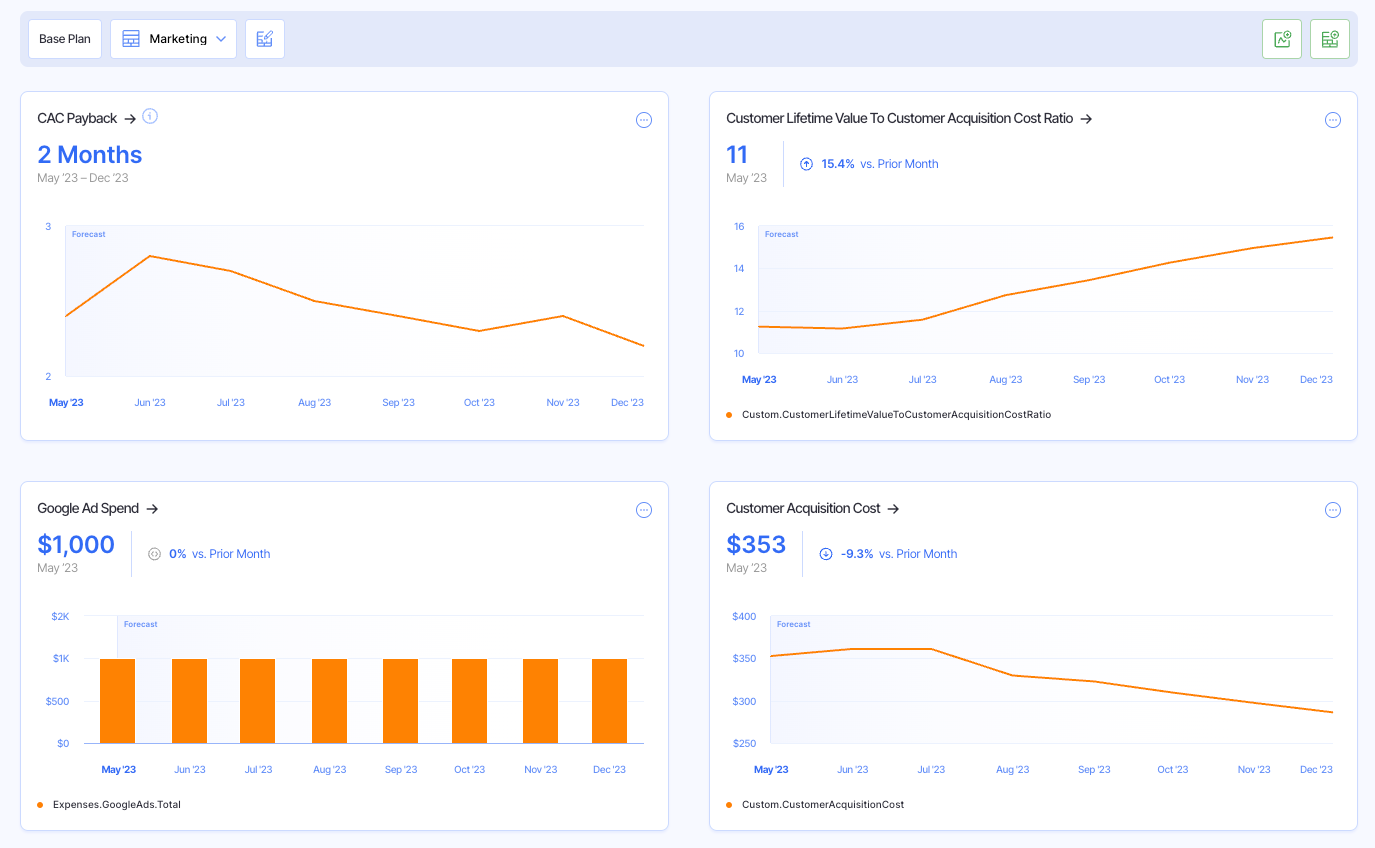The image size is (1375, 848).
Task: Open the Google Ad Spend ellipsis menu
Action: (x=644, y=509)
